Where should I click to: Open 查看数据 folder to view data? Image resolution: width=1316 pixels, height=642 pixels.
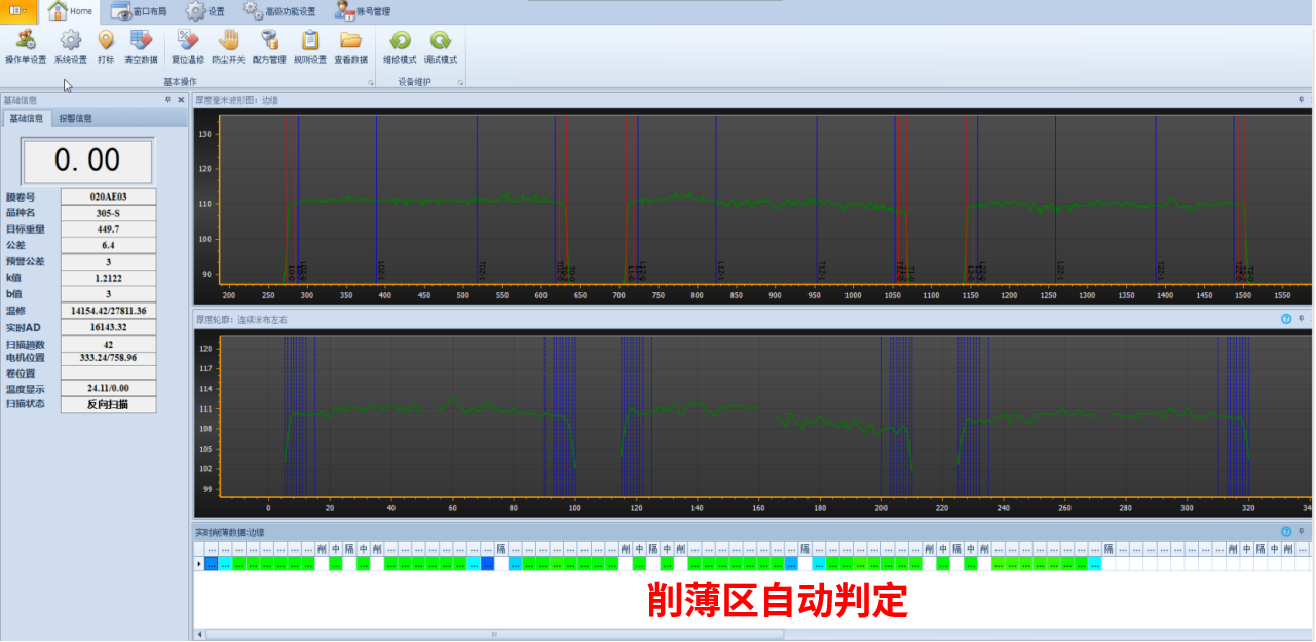(x=350, y=47)
